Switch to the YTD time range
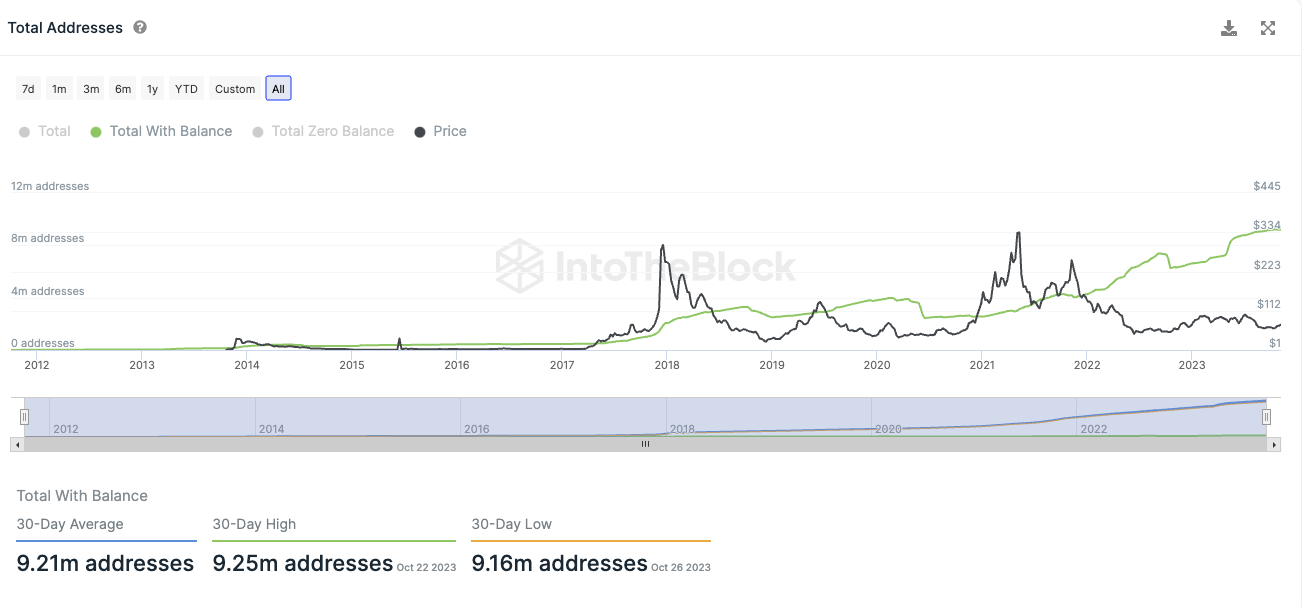This screenshot has width=1302, height=608. point(186,89)
